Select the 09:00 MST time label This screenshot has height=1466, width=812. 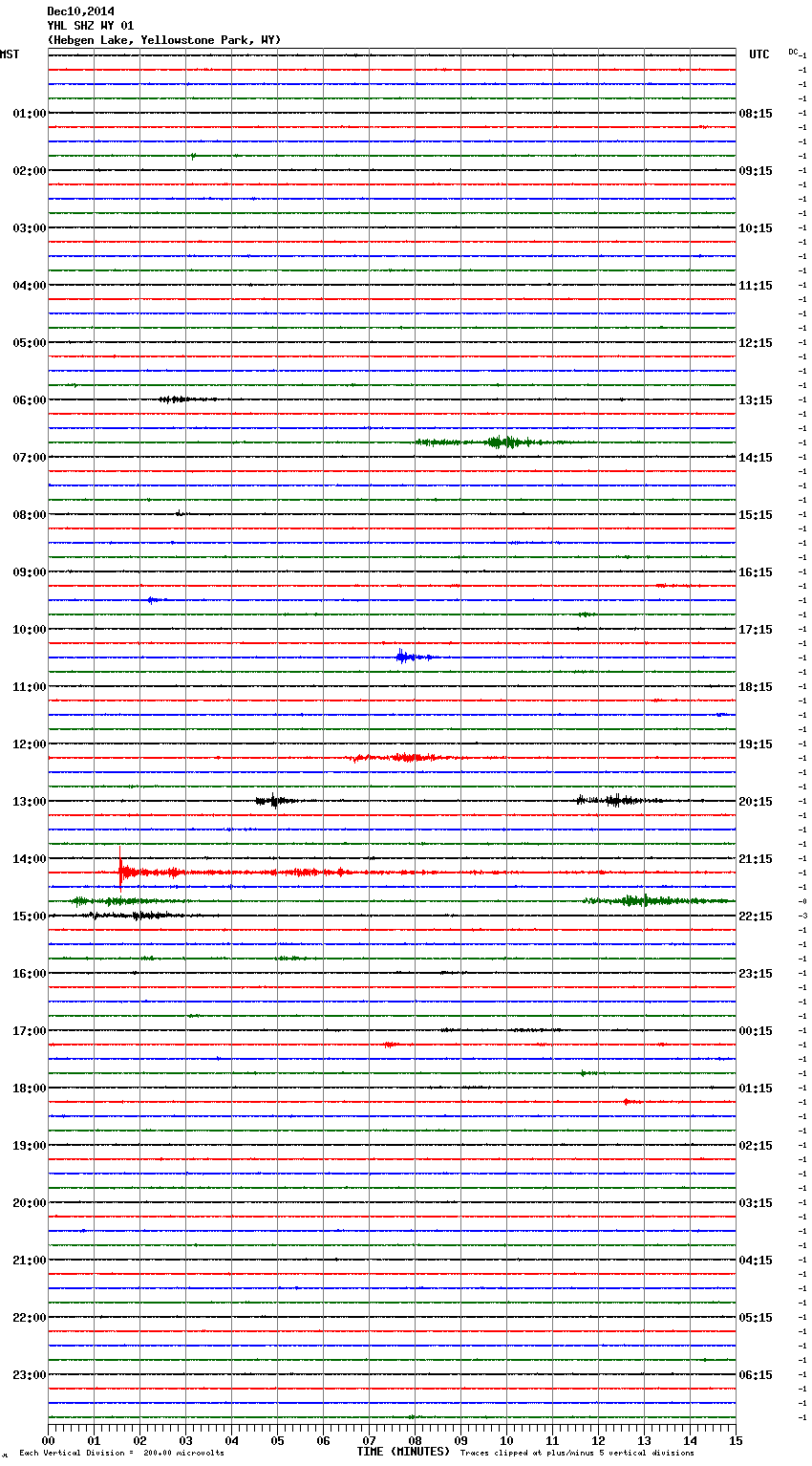(x=30, y=572)
